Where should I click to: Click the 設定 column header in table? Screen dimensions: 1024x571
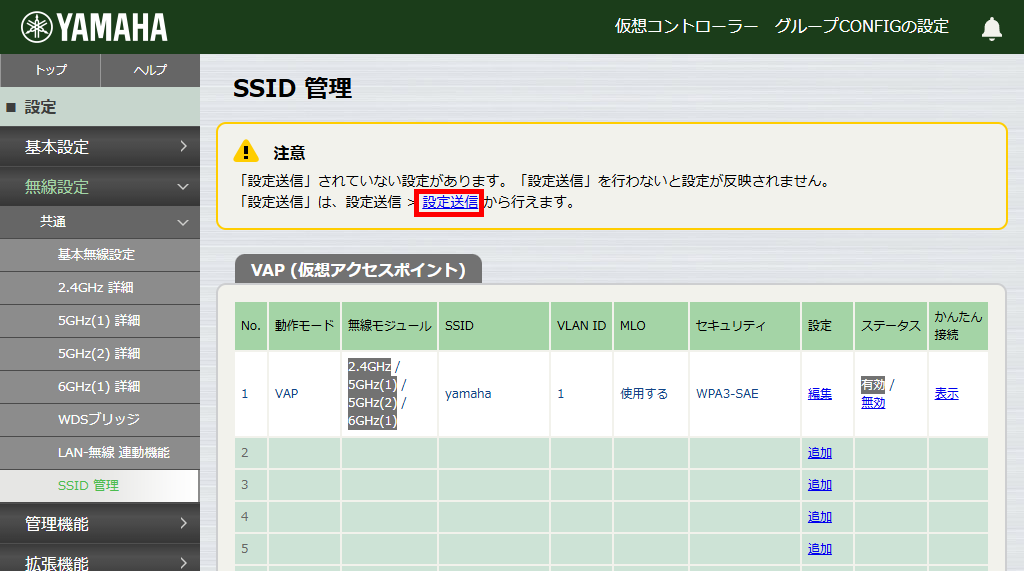click(x=827, y=325)
